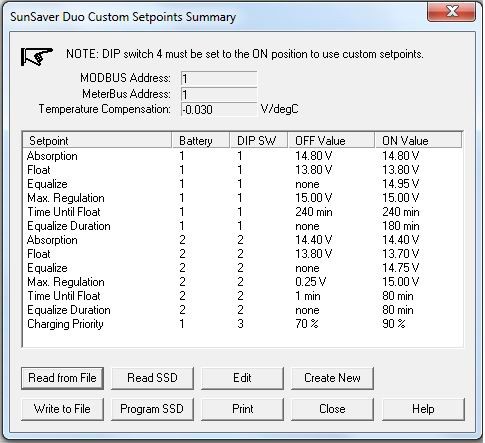The image size is (485, 443).
Task: Click the pointing hand note icon
Action: click(x=37, y=56)
